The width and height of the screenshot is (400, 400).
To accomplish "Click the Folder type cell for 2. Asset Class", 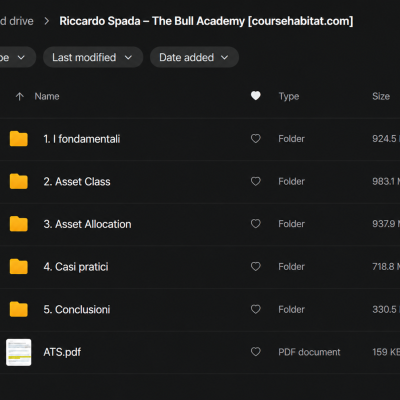I will coord(292,182).
